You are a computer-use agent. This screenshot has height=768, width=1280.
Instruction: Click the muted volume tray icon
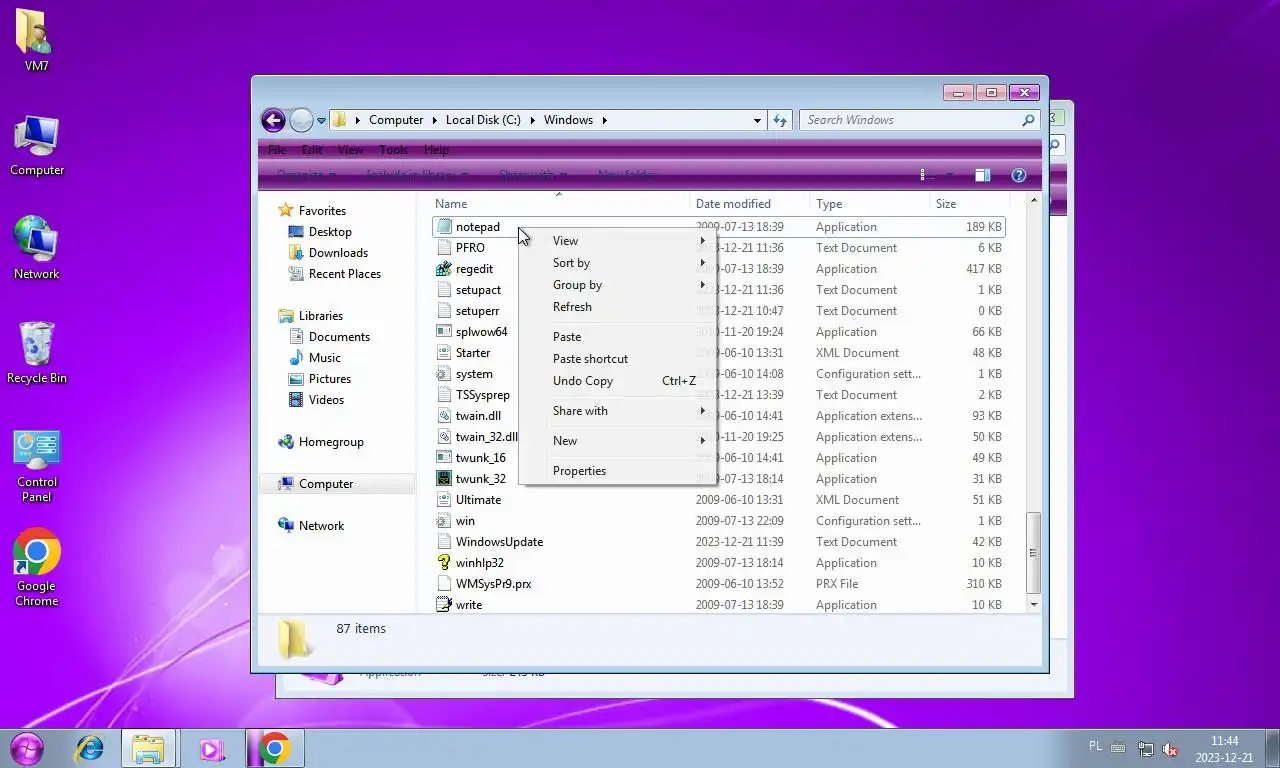coord(1170,749)
